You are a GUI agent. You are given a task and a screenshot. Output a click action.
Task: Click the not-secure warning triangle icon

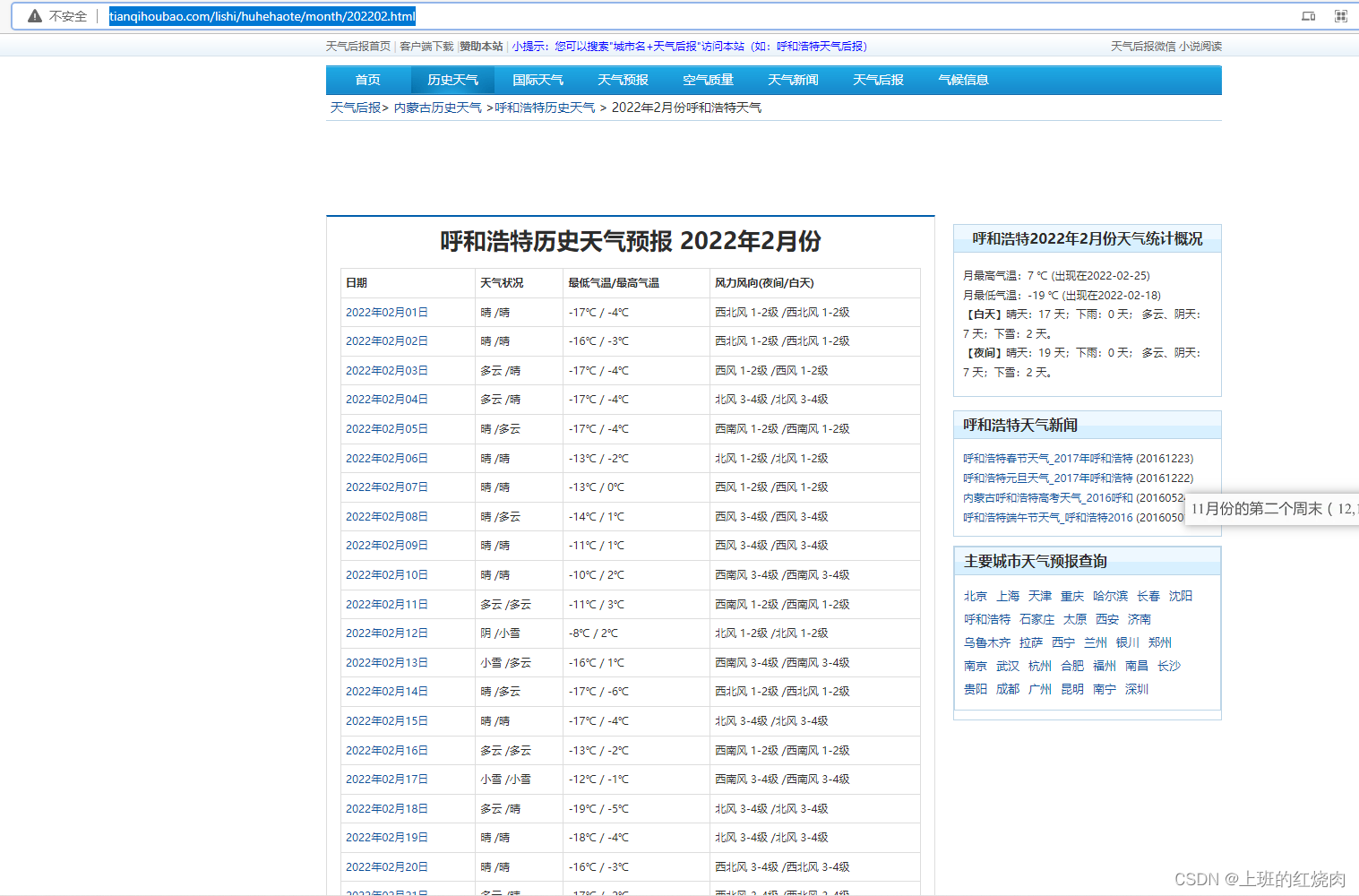pos(35,16)
